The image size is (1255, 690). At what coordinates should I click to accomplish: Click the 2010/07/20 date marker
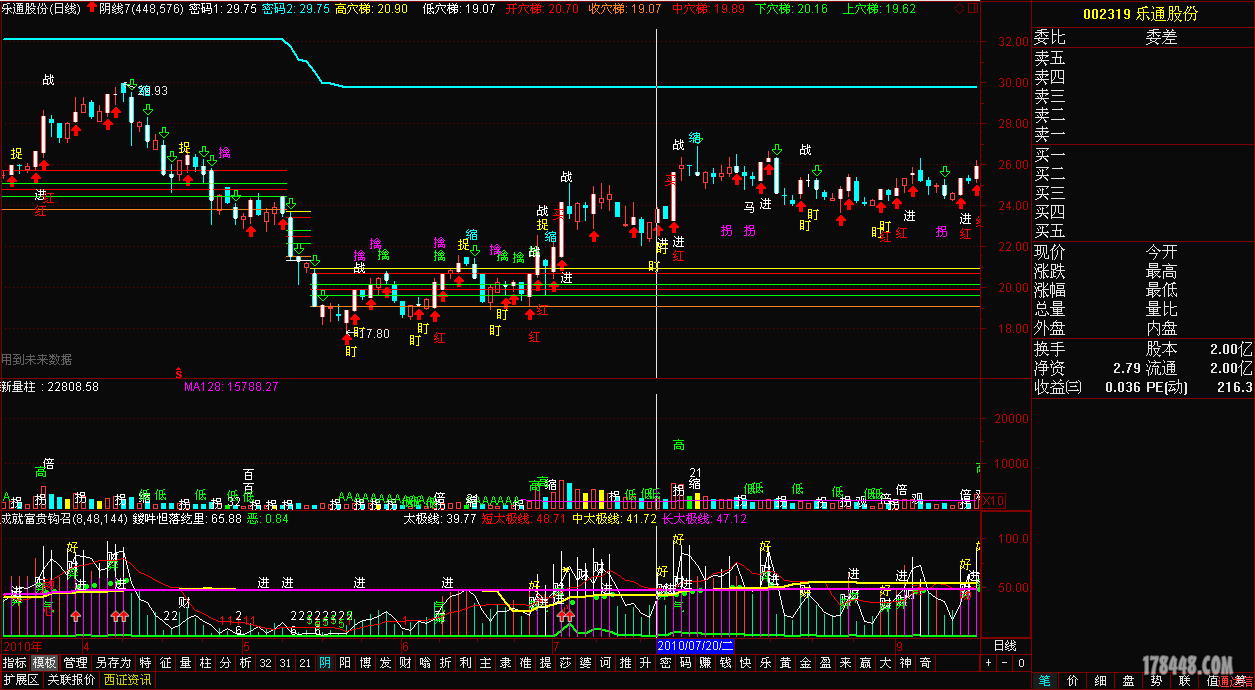click(x=696, y=646)
